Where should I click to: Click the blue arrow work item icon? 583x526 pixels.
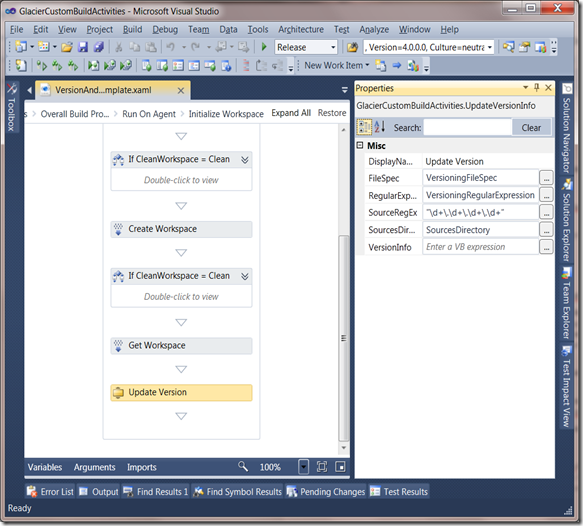coord(397,66)
